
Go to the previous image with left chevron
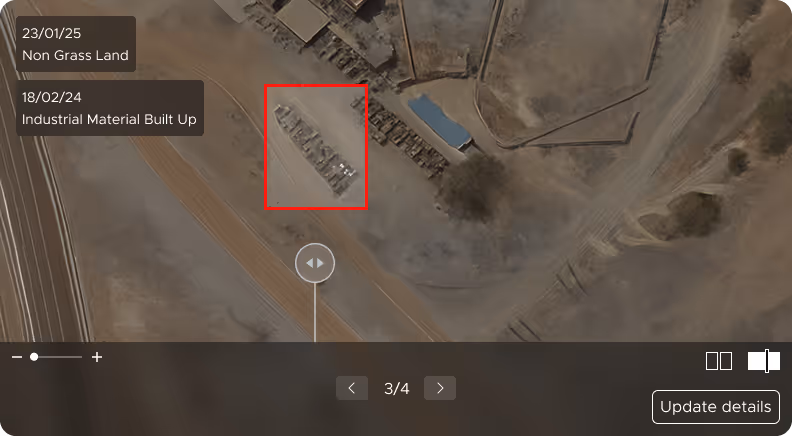coord(352,388)
